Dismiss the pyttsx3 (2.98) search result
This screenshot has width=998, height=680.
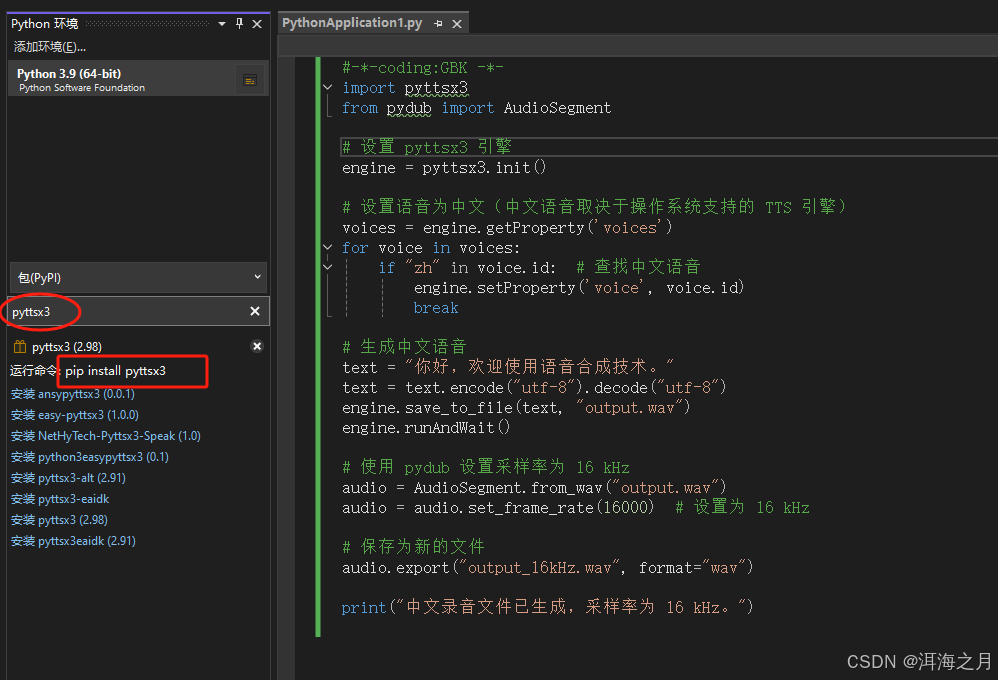click(x=257, y=346)
